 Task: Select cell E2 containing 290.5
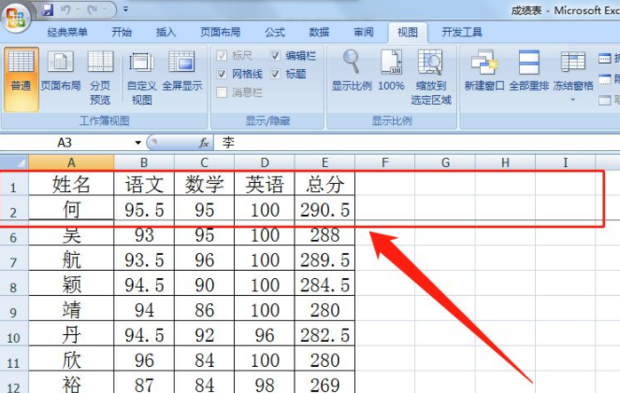pos(325,210)
